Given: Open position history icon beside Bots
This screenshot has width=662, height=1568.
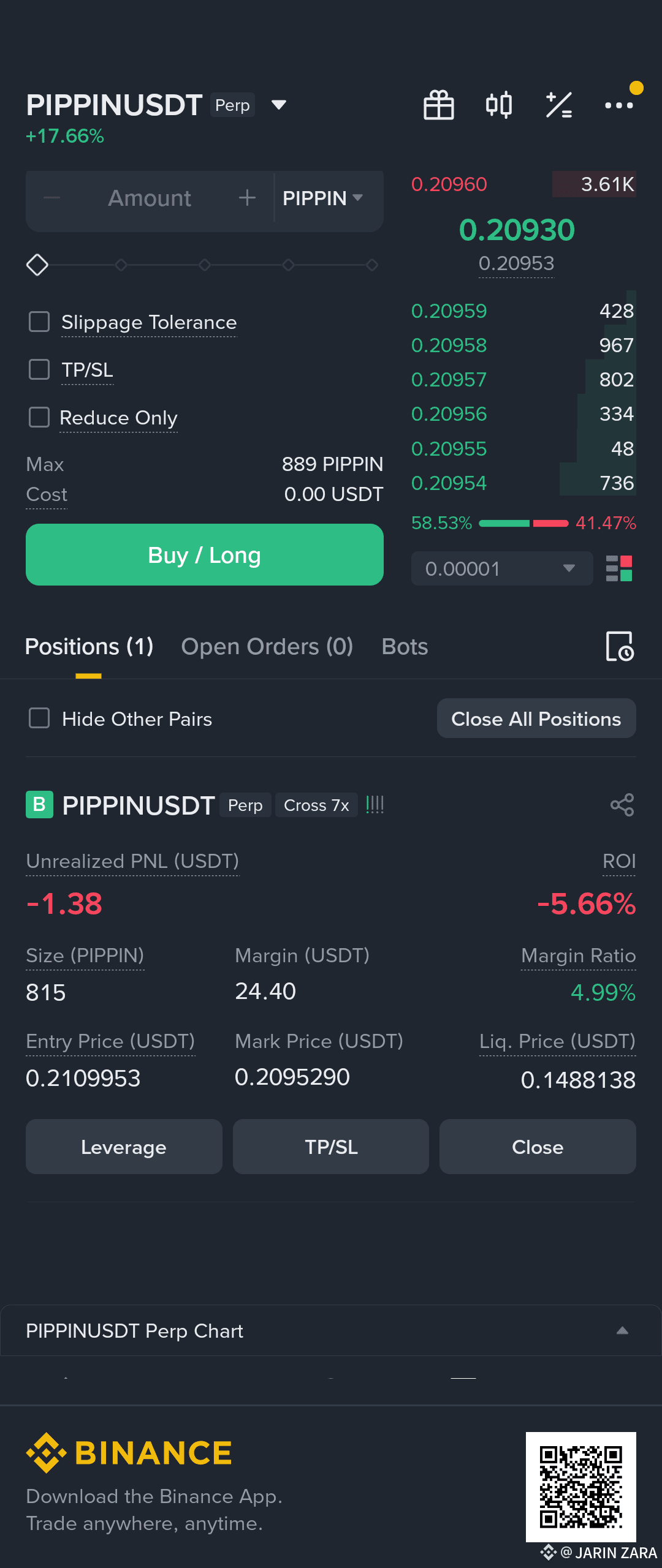Looking at the screenshot, I should pyautogui.click(x=620, y=647).
